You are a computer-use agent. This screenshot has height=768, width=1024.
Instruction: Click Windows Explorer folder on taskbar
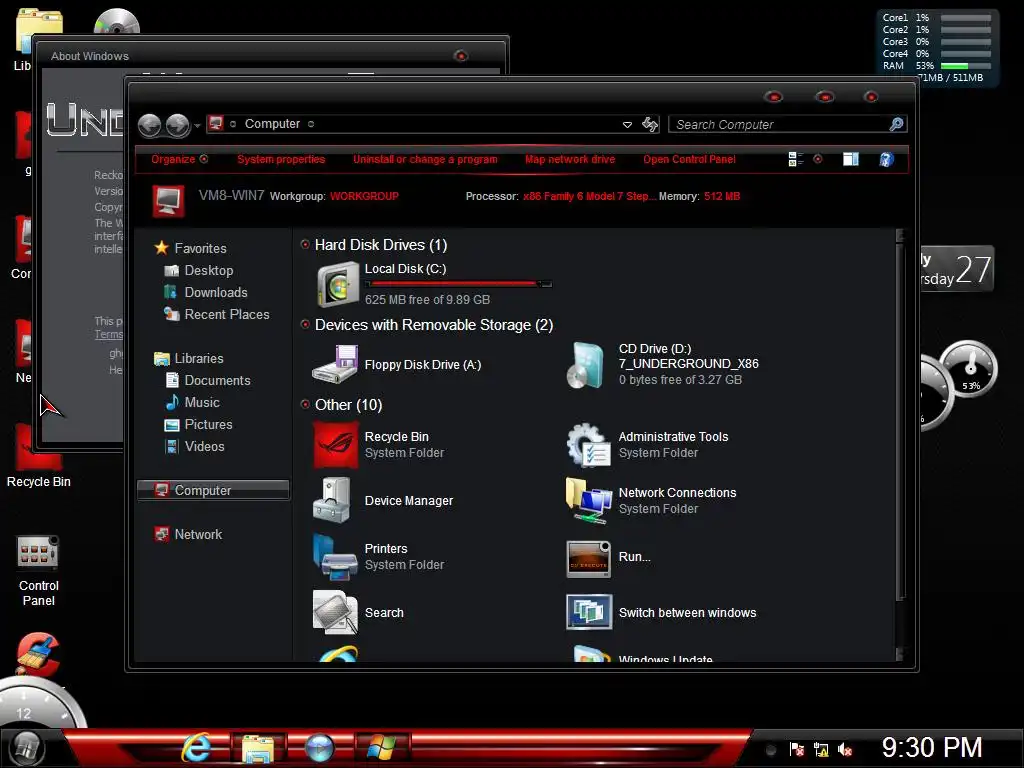tap(258, 748)
